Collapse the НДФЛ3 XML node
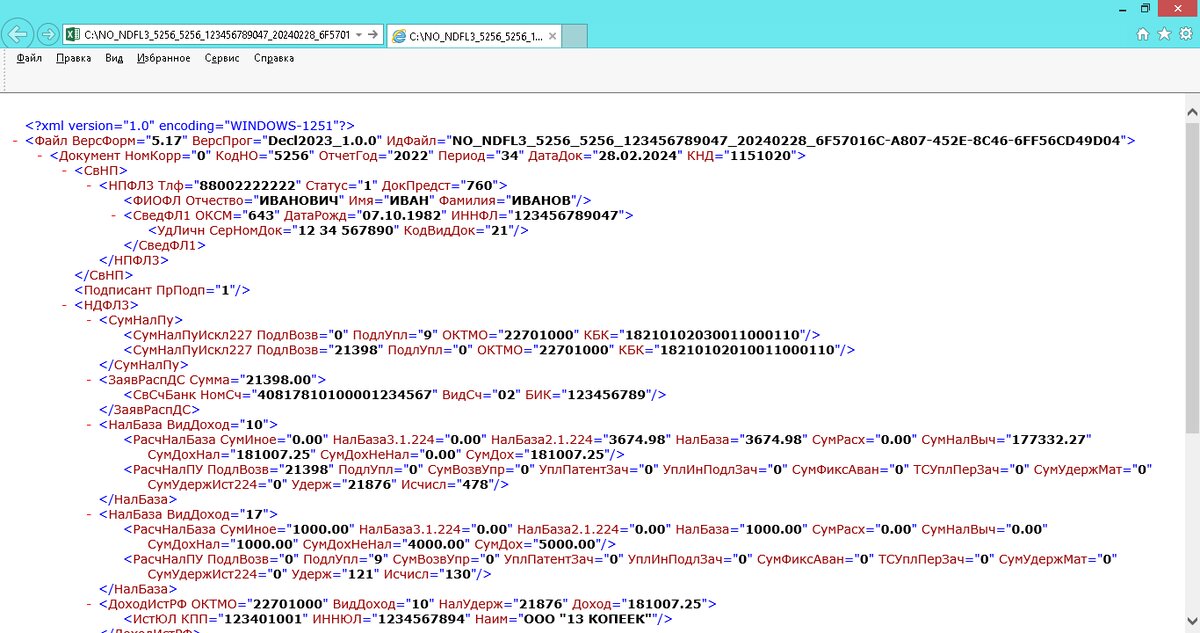The height and width of the screenshot is (633, 1200). click(64, 304)
